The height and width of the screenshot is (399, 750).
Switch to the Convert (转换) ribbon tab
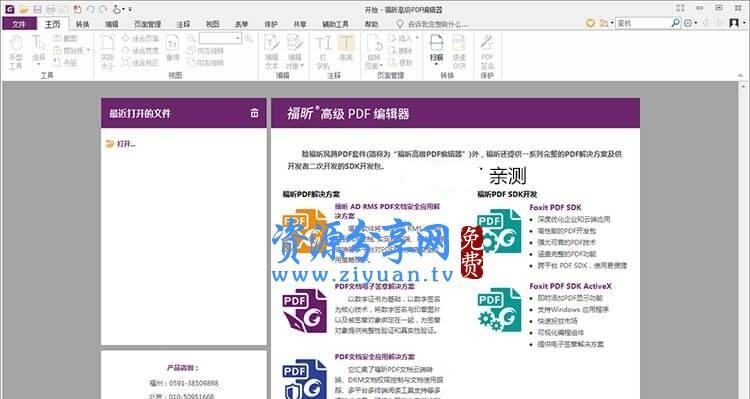(82, 24)
